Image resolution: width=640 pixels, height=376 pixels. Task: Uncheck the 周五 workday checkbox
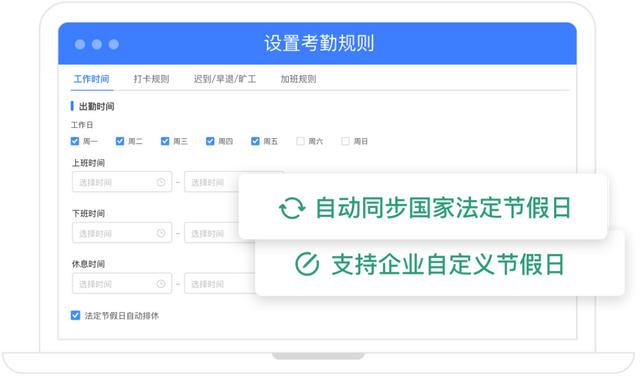tap(255, 141)
